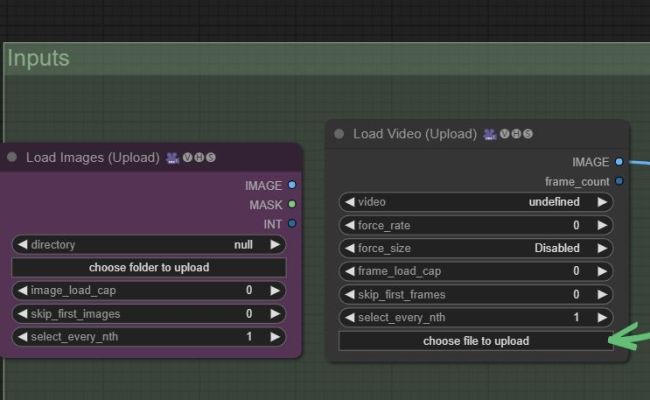Click skip_first_frames value field
Viewport: 650px width, 400px height.
point(475,294)
